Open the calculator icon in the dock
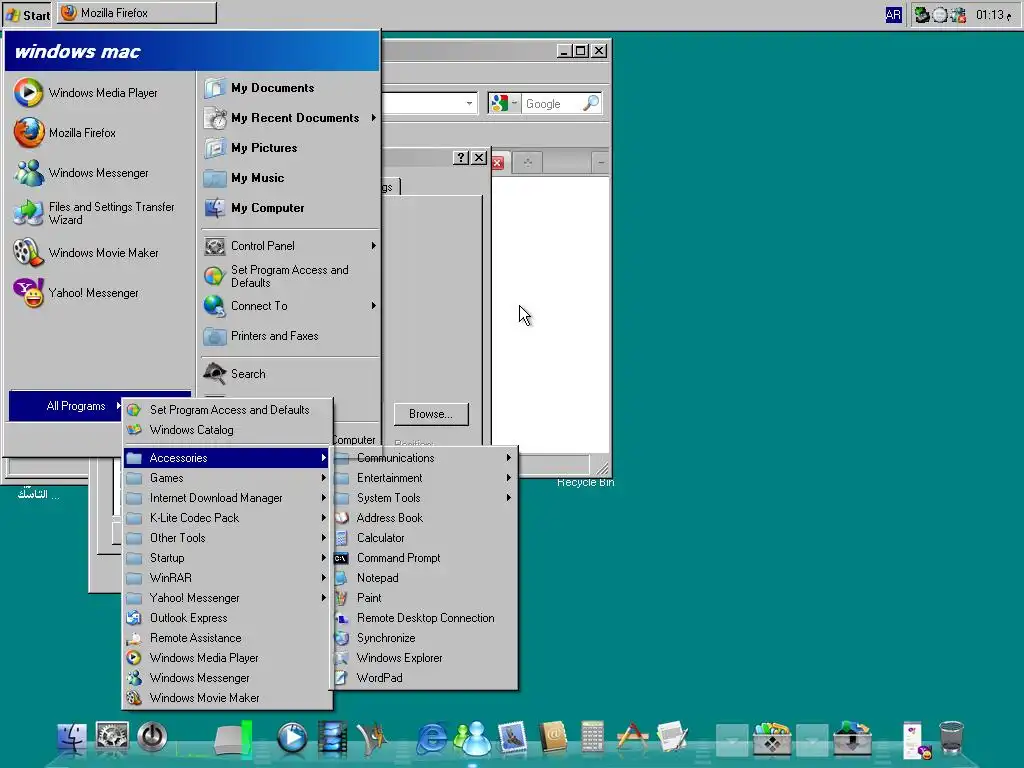The height and width of the screenshot is (768, 1024). pyautogui.click(x=592, y=738)
